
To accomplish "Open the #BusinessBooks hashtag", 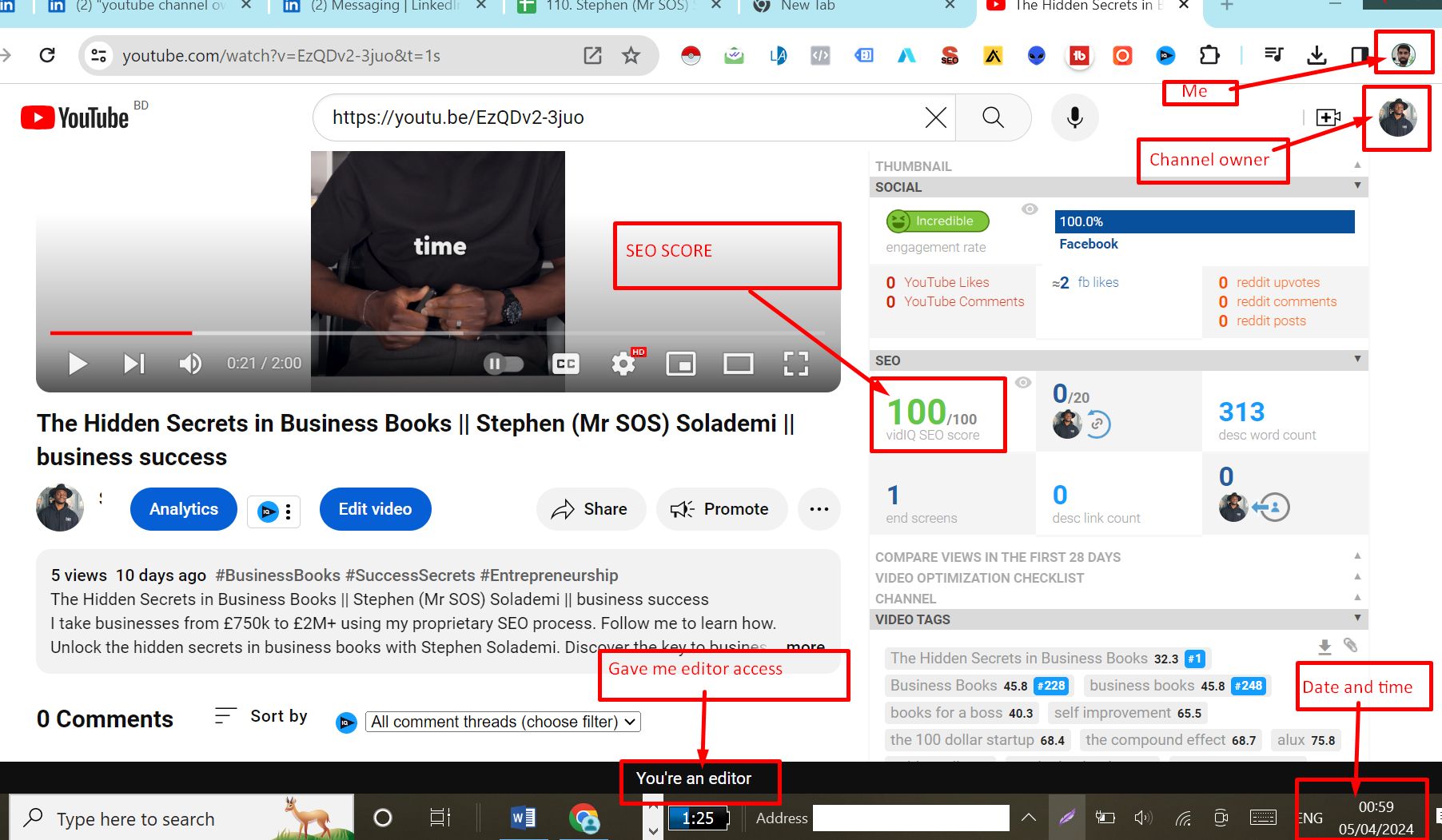I will pos(278,575).
